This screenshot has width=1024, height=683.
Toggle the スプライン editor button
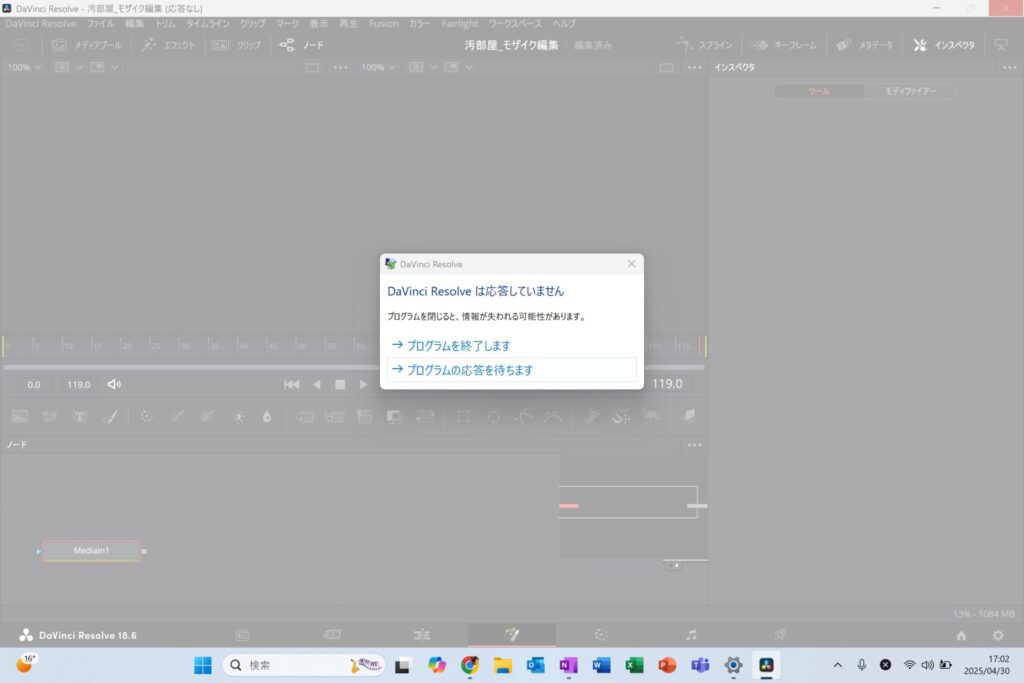pos(704,45)
